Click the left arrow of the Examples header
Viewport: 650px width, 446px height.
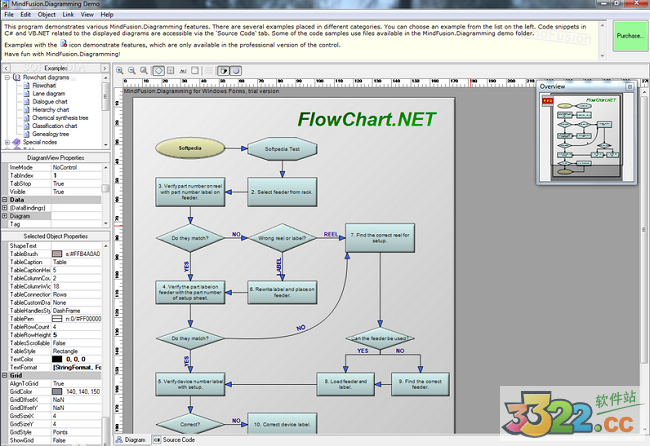(6, 68)
